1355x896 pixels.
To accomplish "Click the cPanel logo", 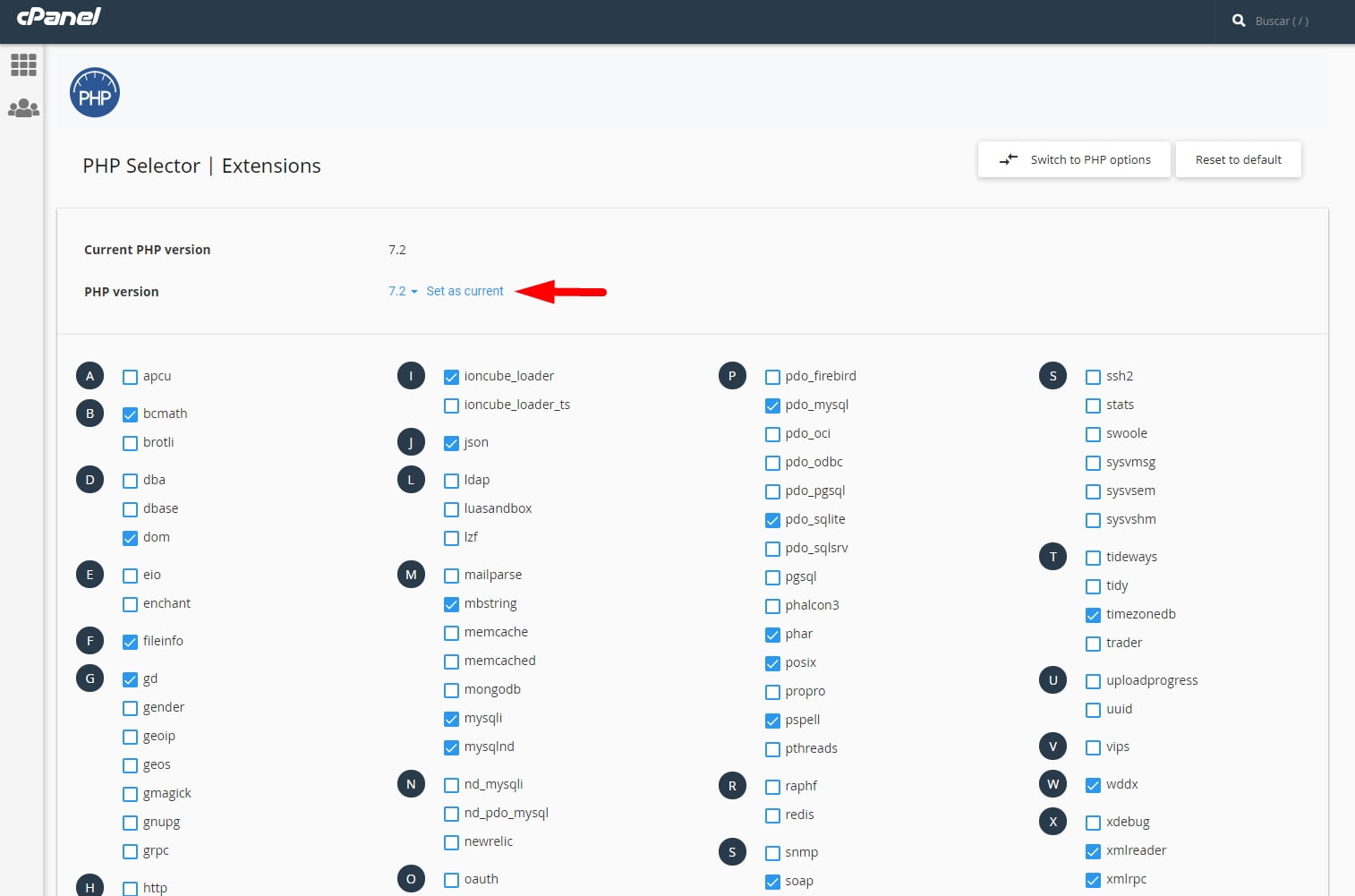I will coord(59,16).
